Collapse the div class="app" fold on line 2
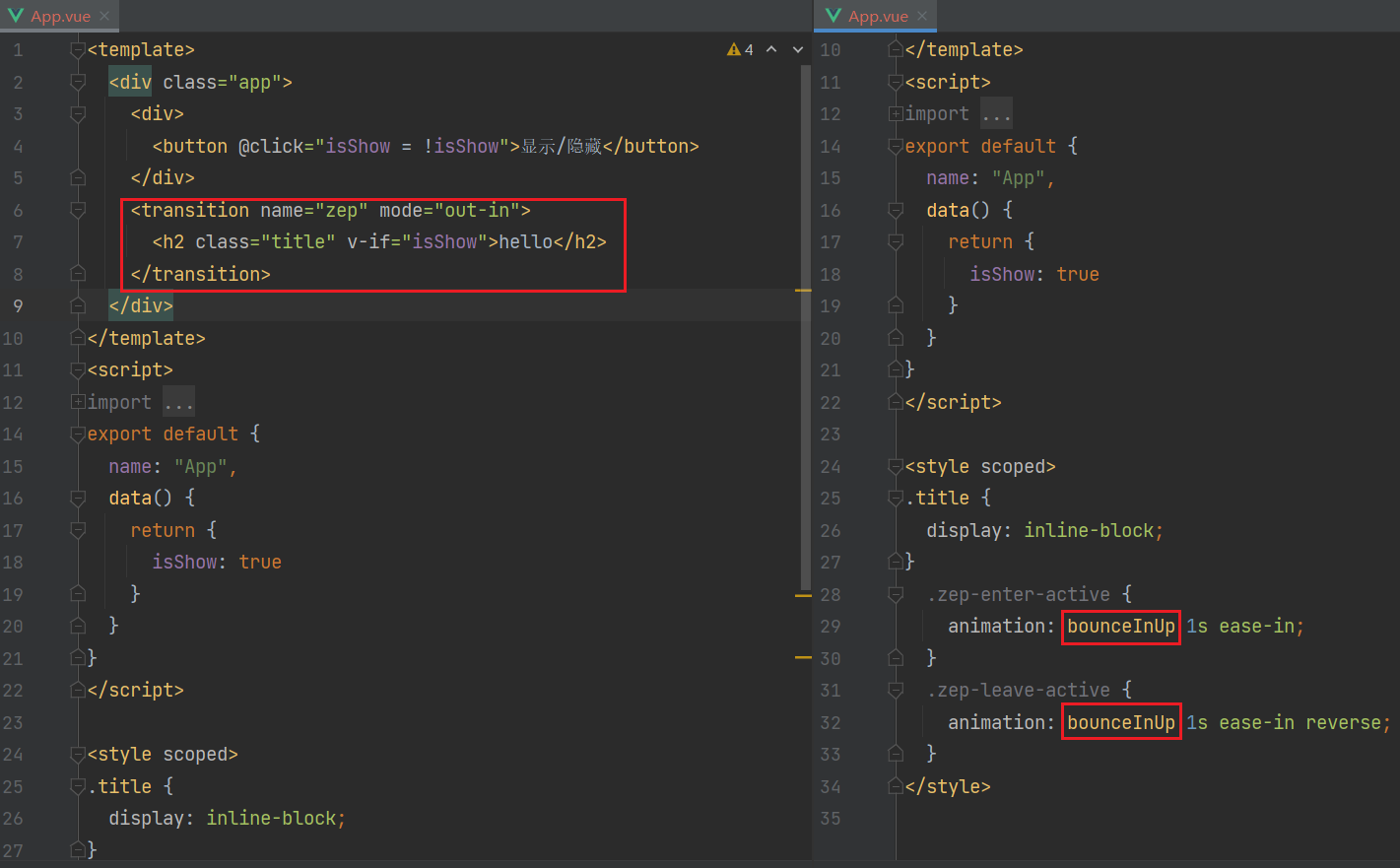 (78, 82)
